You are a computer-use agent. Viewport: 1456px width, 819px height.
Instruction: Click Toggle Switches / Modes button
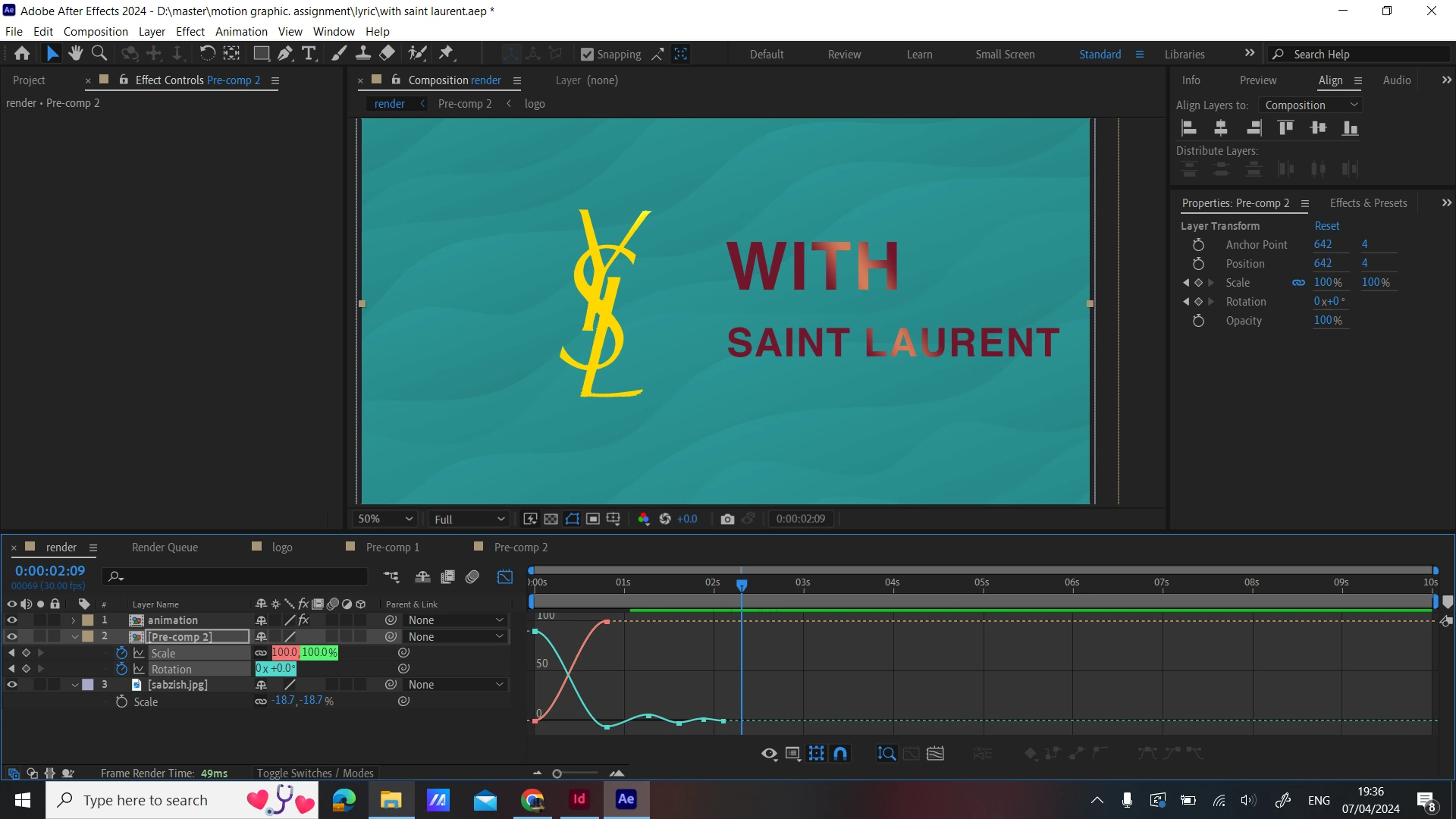point(315,773)
